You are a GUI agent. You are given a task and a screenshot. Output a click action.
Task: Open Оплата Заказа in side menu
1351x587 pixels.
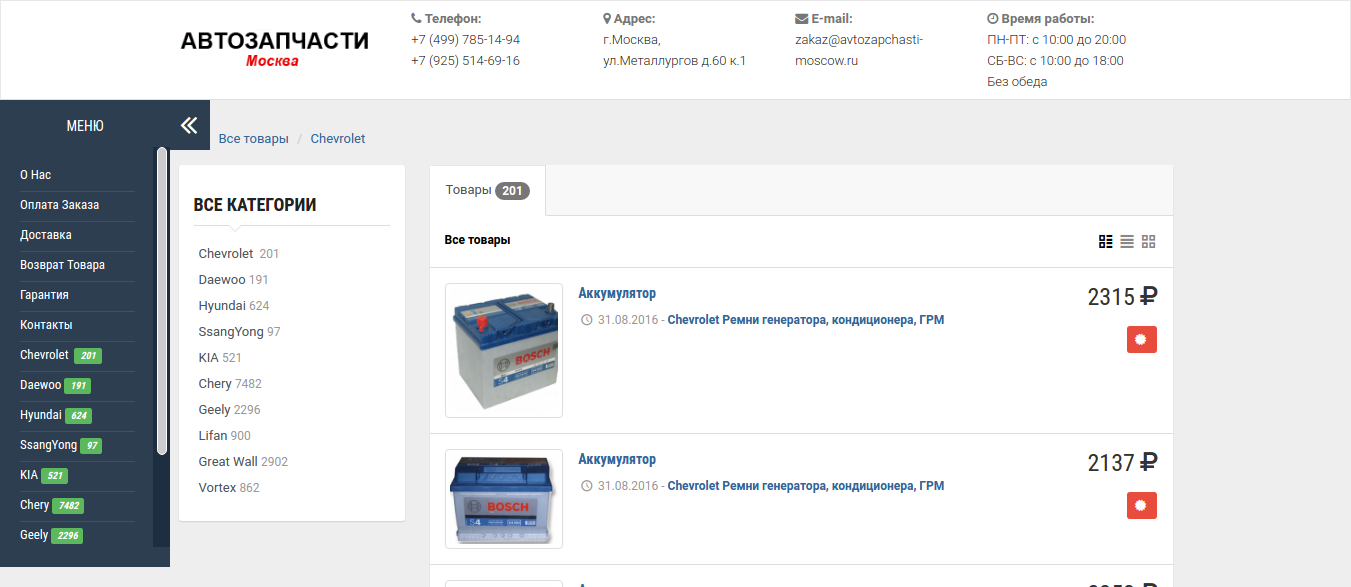point(60,205)
